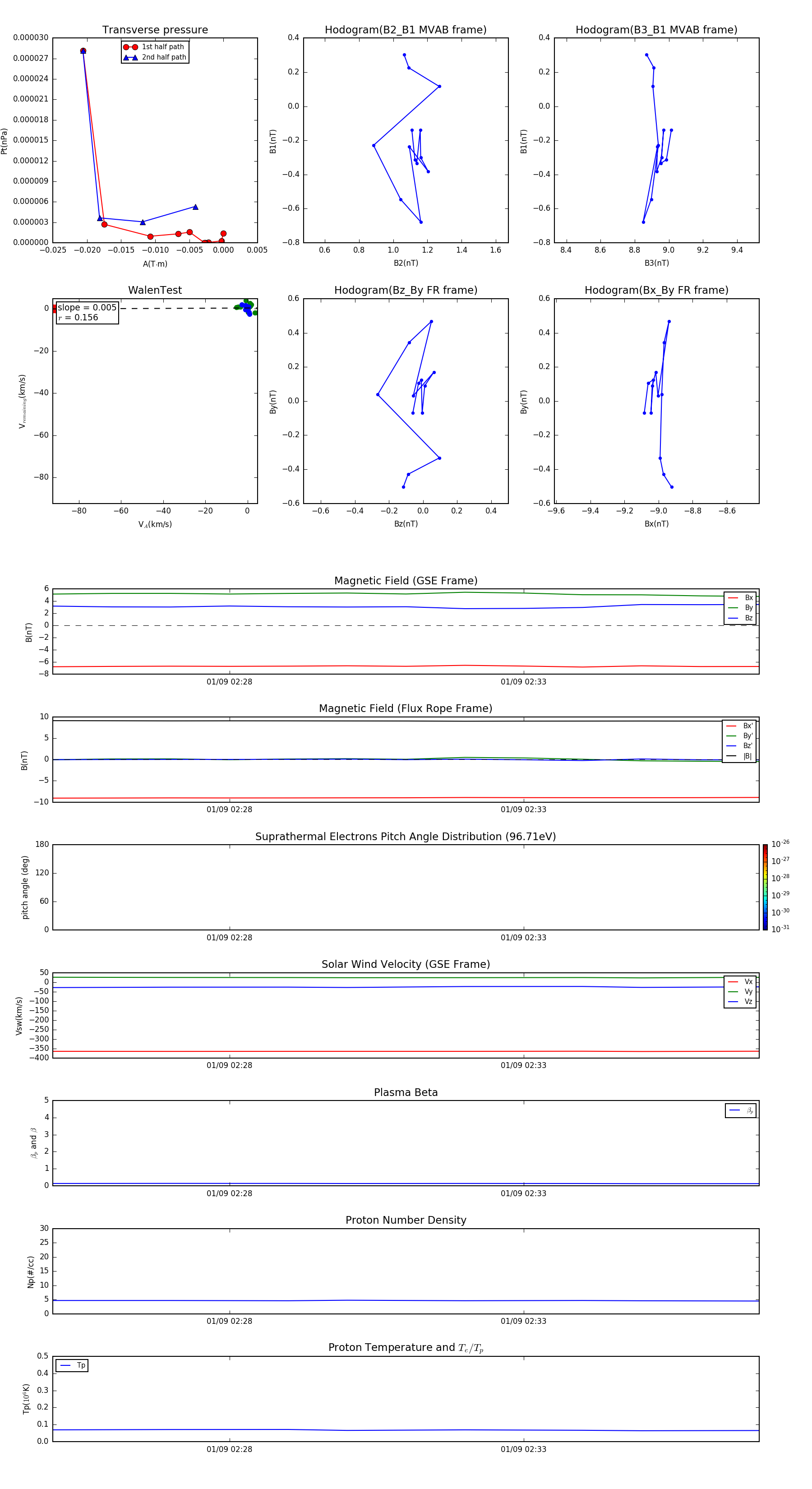
Task: Click 'Magnetic Field (Flux Rope Frame)' title
Action: 406,709
